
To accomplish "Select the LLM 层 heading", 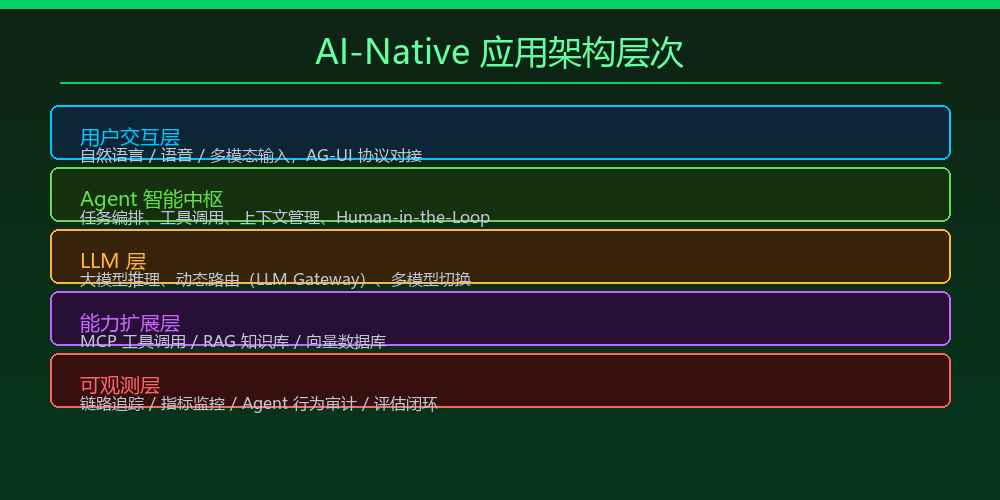I will [113, 260].
